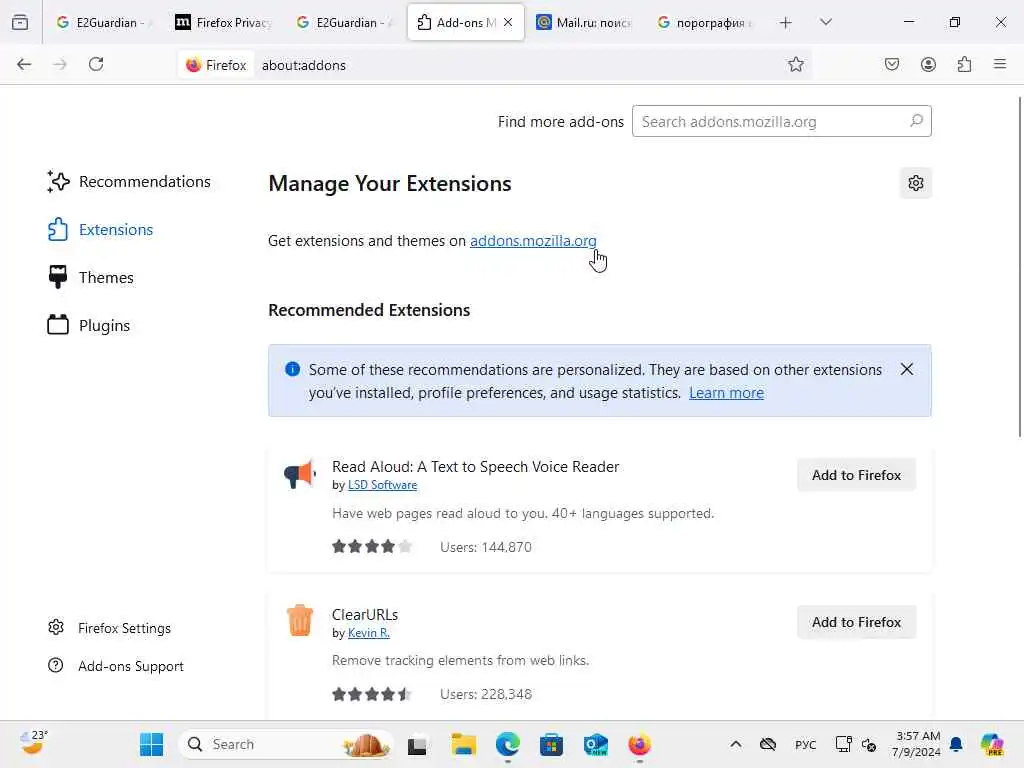Open Microsoft Store from the taskbar
Image resolution: width=1024 pixels, height=768 pixels.
551,744
